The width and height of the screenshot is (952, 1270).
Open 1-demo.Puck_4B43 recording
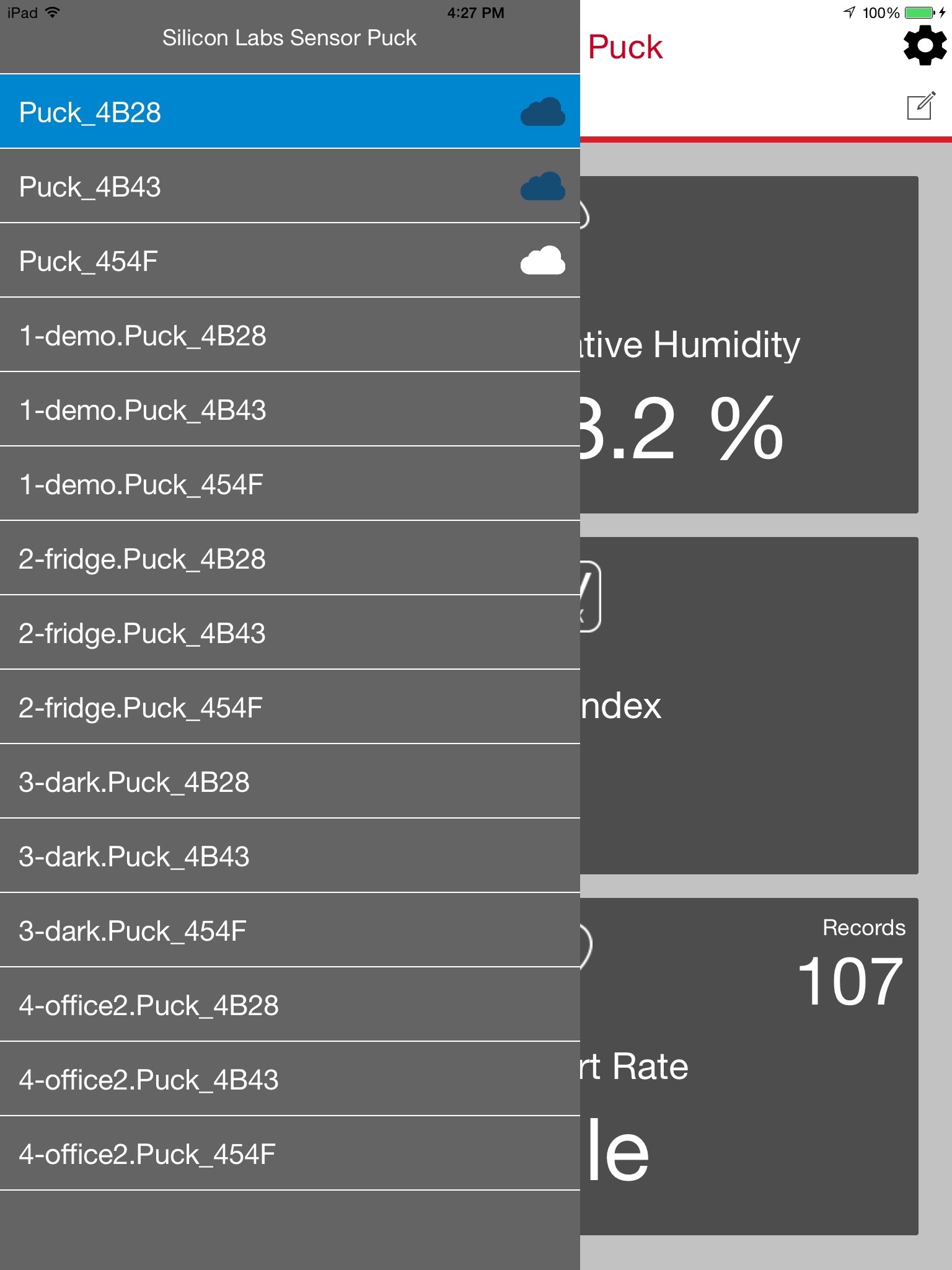(248, 410)
